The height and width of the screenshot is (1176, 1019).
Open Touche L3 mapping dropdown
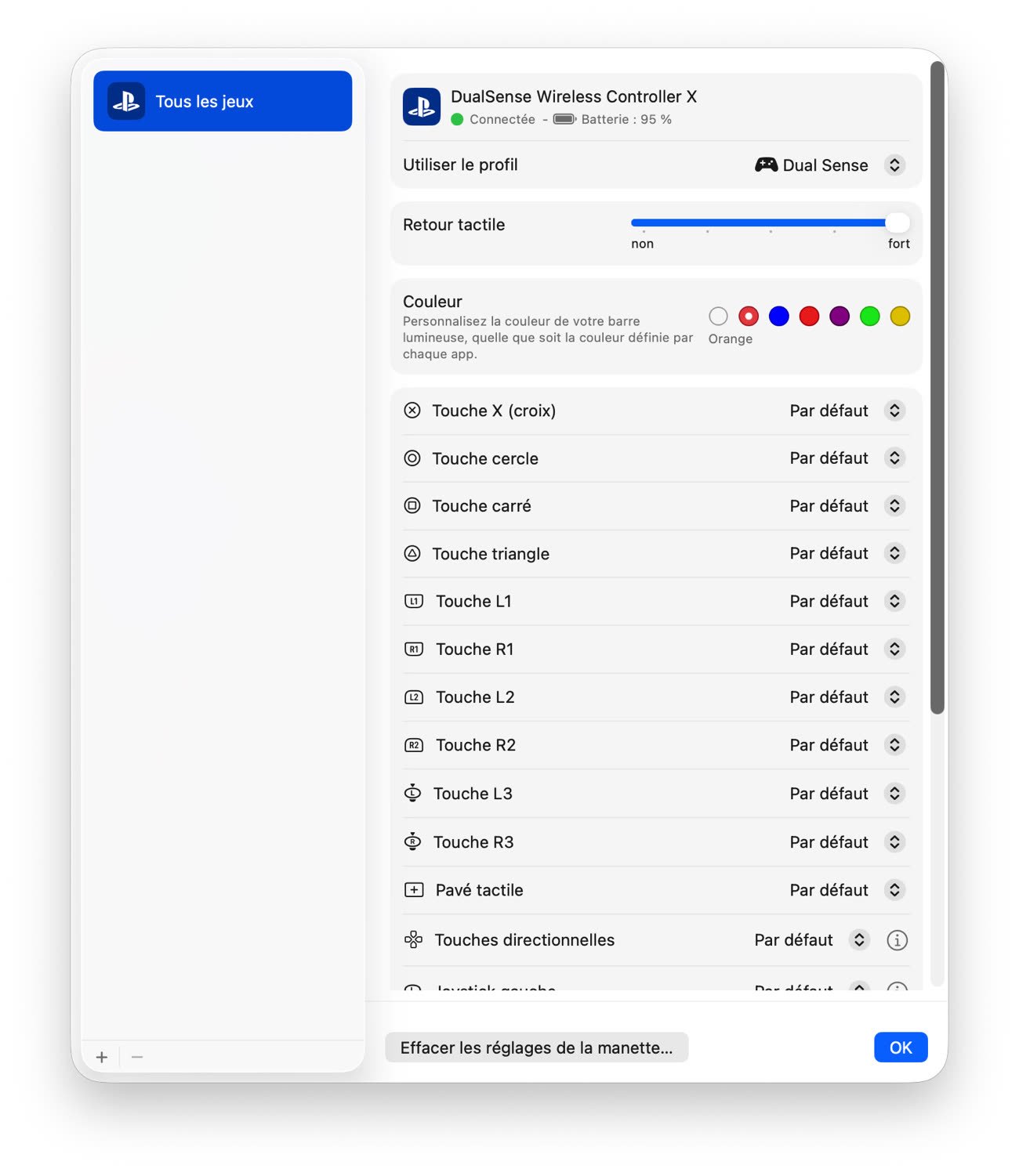[x=894, y=793]
